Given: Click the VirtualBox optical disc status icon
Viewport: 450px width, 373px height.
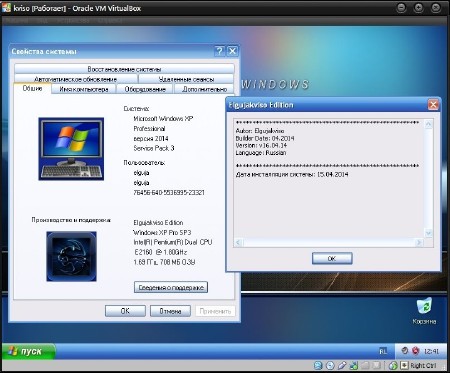Looking at the screenshot, I should click(x=330, y=365).
